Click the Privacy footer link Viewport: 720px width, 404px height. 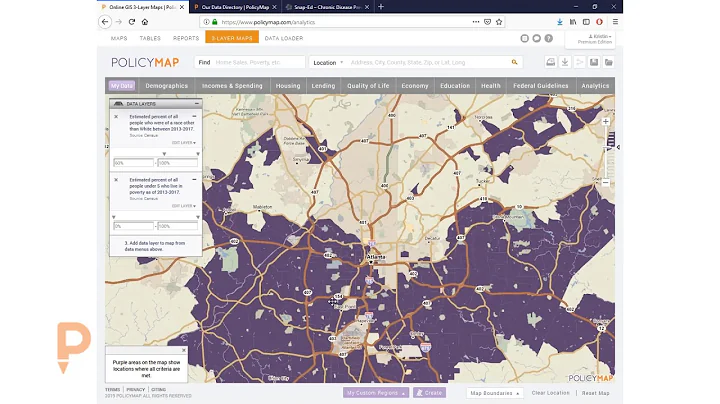(x=135, y=389)
